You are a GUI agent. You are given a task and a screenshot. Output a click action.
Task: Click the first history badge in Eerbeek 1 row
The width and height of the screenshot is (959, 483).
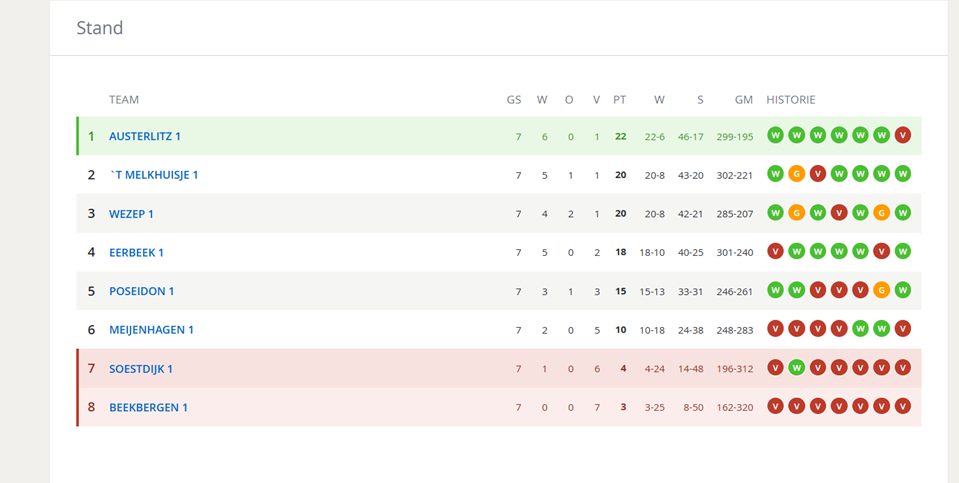coord(775,251)
